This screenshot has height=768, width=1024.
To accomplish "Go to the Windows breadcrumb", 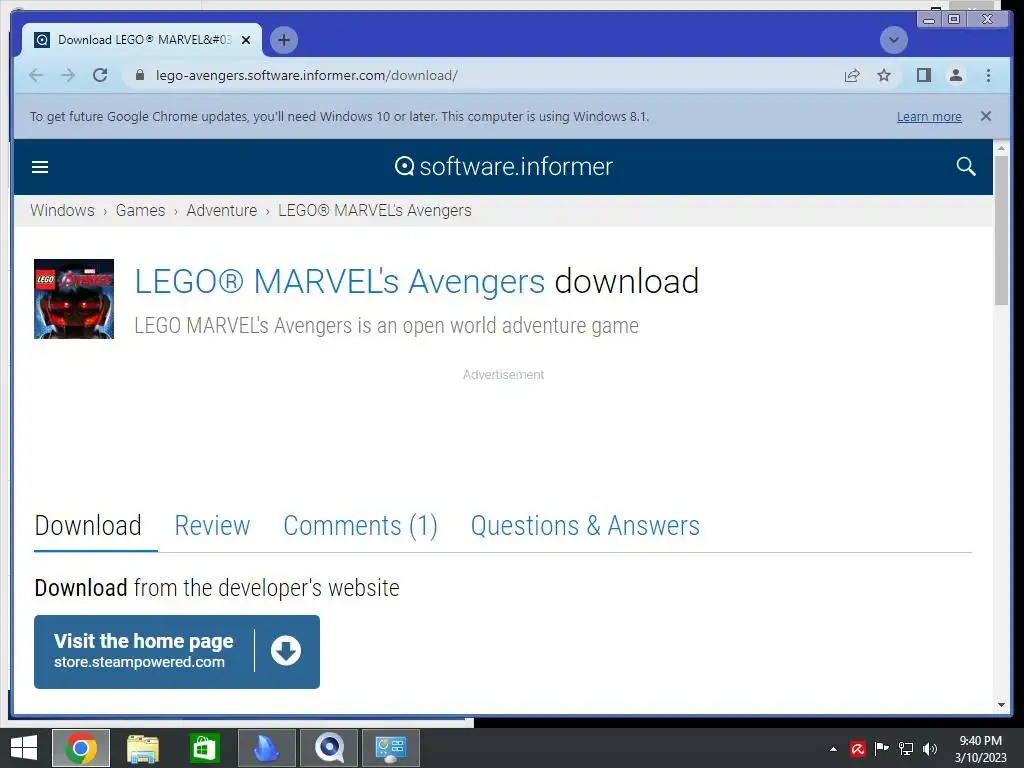I will (x=62, y=210).
